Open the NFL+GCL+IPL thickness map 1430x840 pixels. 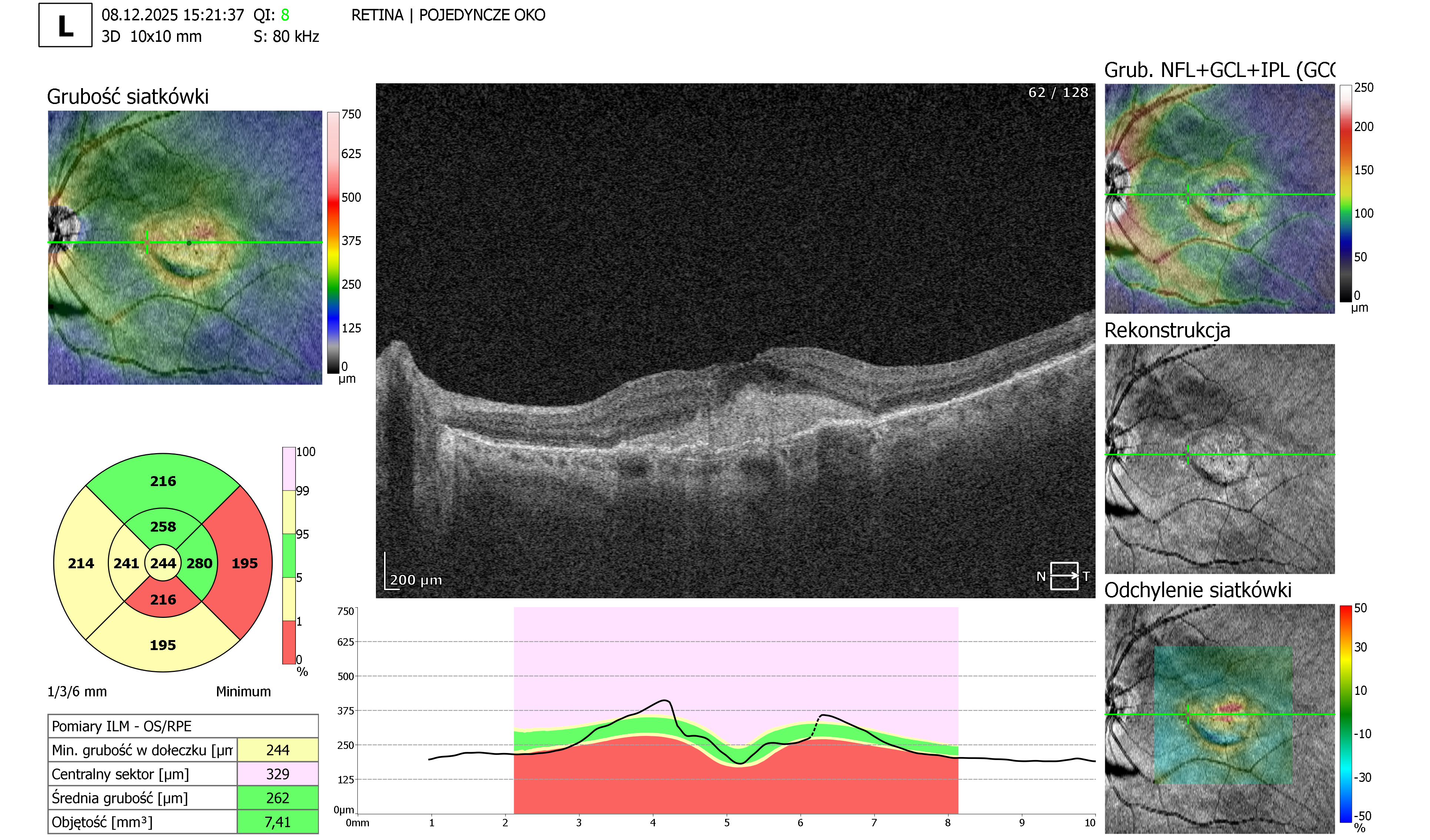[1220, 198]
